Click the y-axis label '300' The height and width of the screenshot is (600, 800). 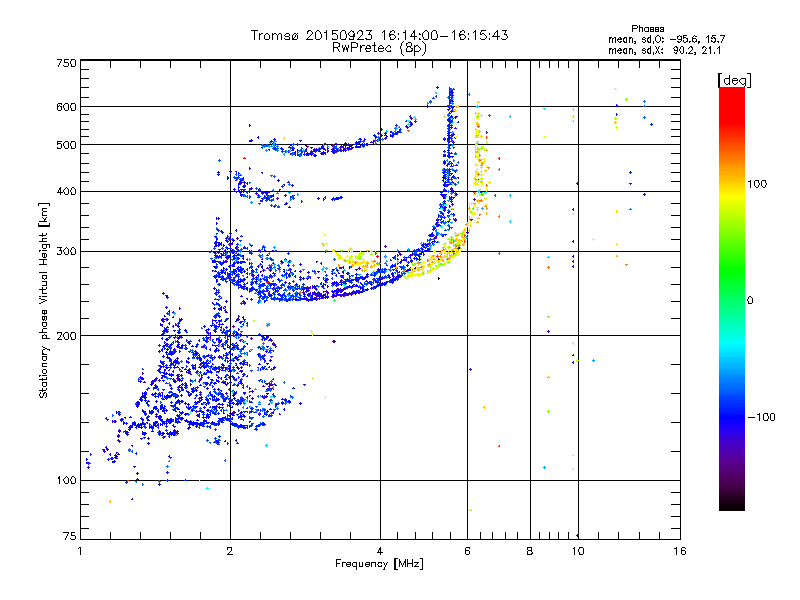[66, 252]
